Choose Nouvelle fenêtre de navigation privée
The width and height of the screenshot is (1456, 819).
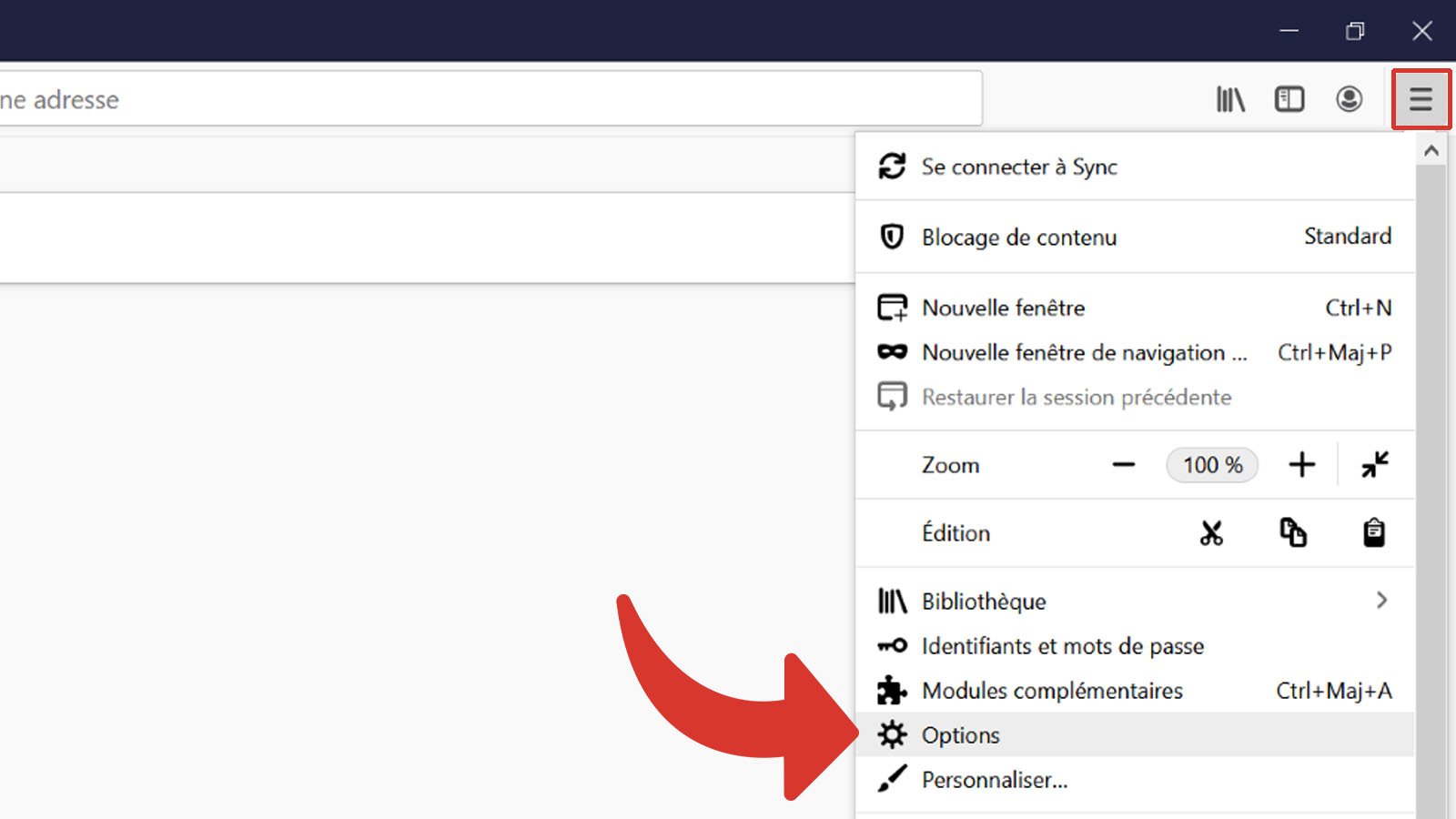pyautogui.click(x=1083, y=353)
